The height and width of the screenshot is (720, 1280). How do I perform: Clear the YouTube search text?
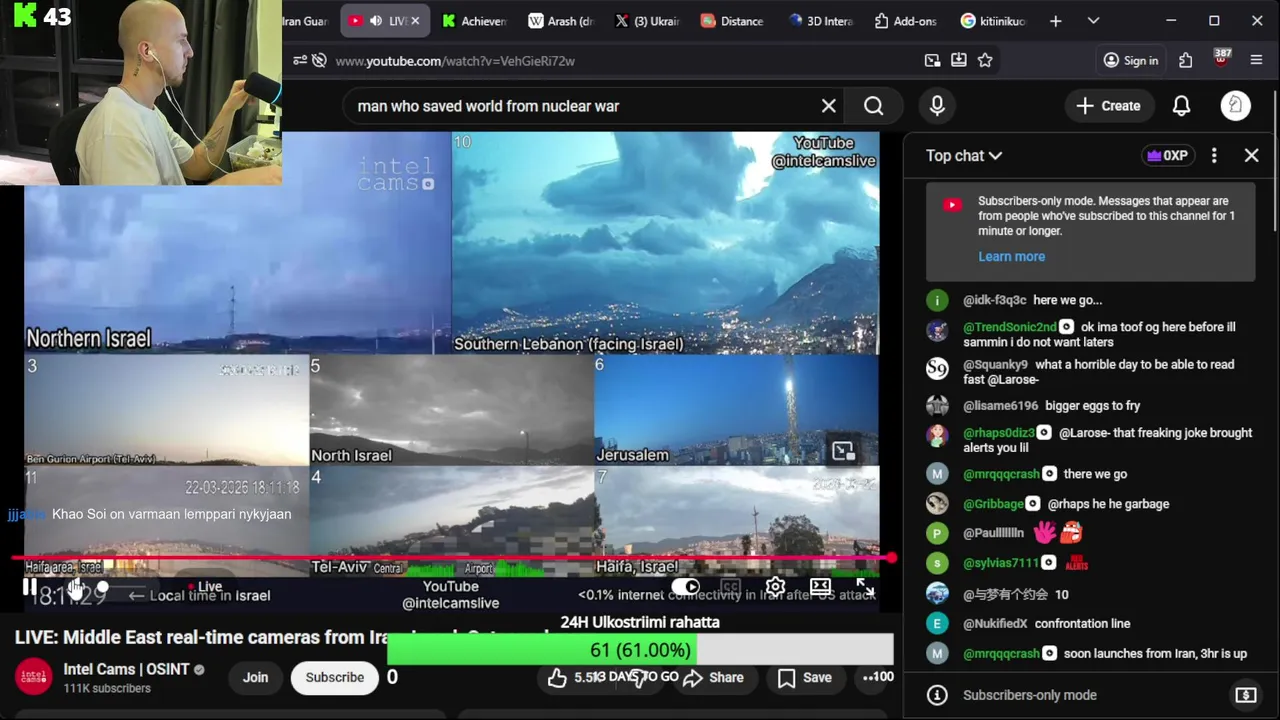click(x=829, y=106)
